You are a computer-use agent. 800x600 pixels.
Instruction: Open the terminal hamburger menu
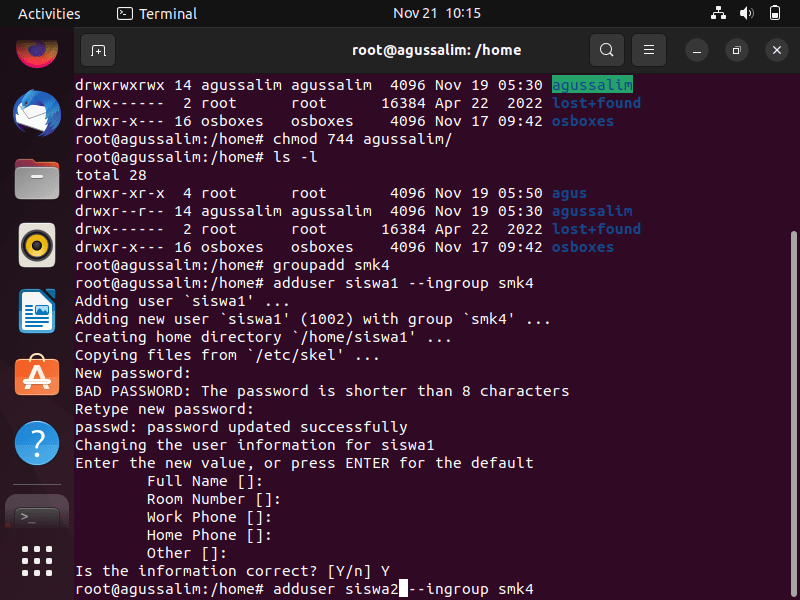(x=648, y=50)
